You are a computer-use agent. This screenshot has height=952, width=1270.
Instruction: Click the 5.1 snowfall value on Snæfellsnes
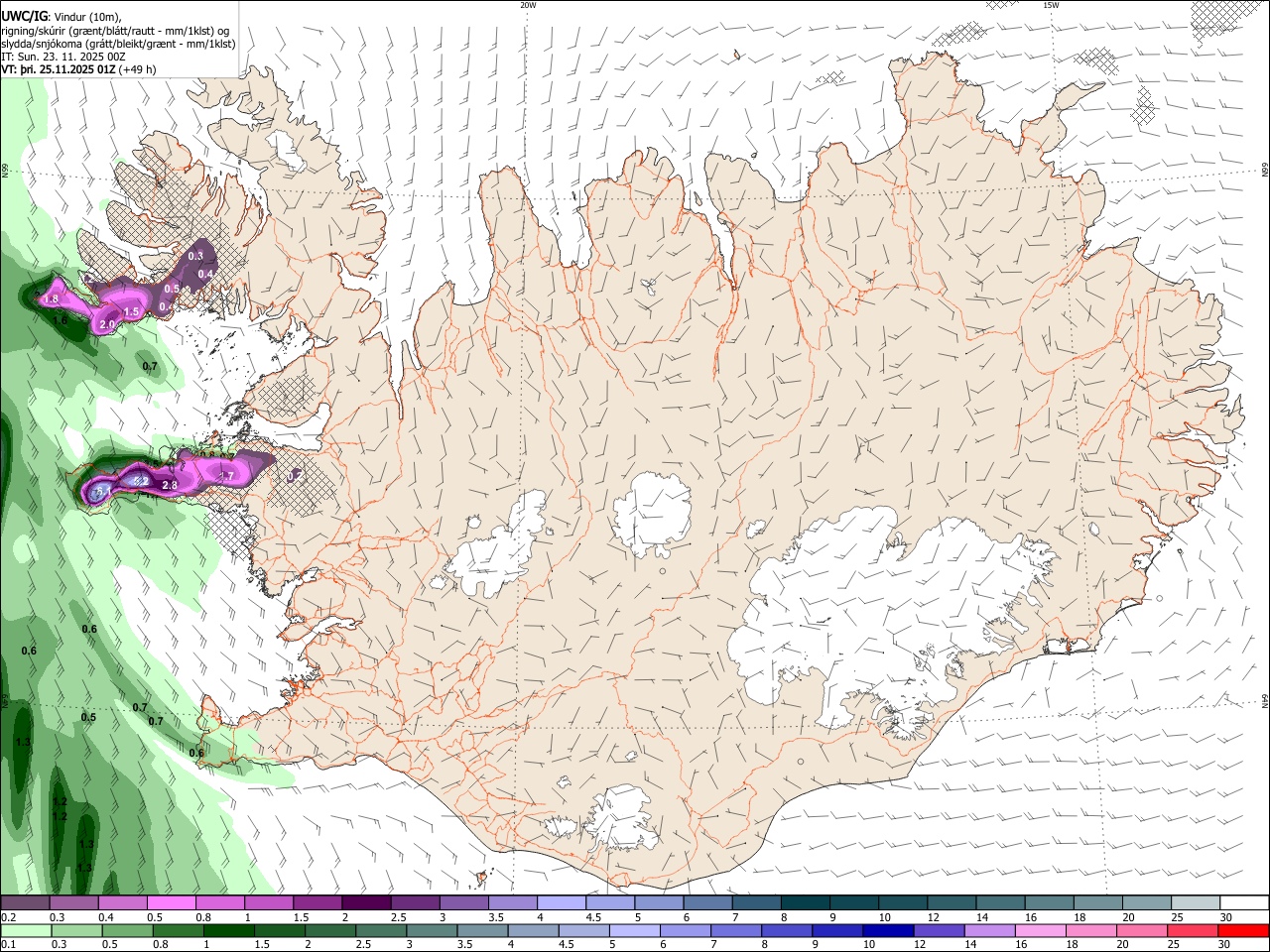(102, 490)
